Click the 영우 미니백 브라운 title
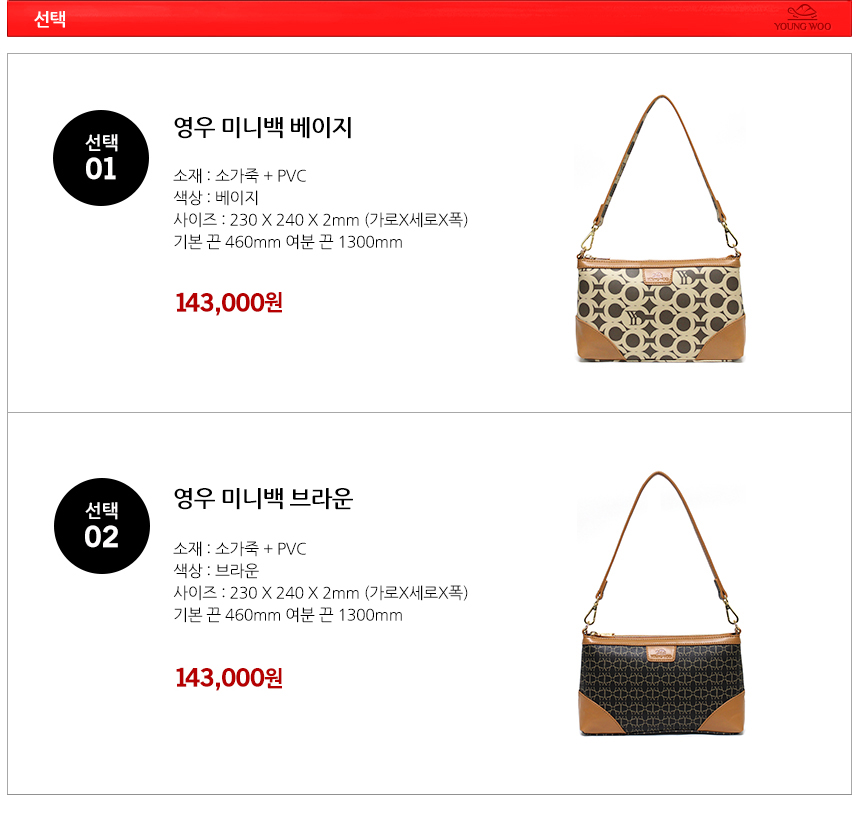Viewport: 860px width, 832px height. (x=263, y=498)
